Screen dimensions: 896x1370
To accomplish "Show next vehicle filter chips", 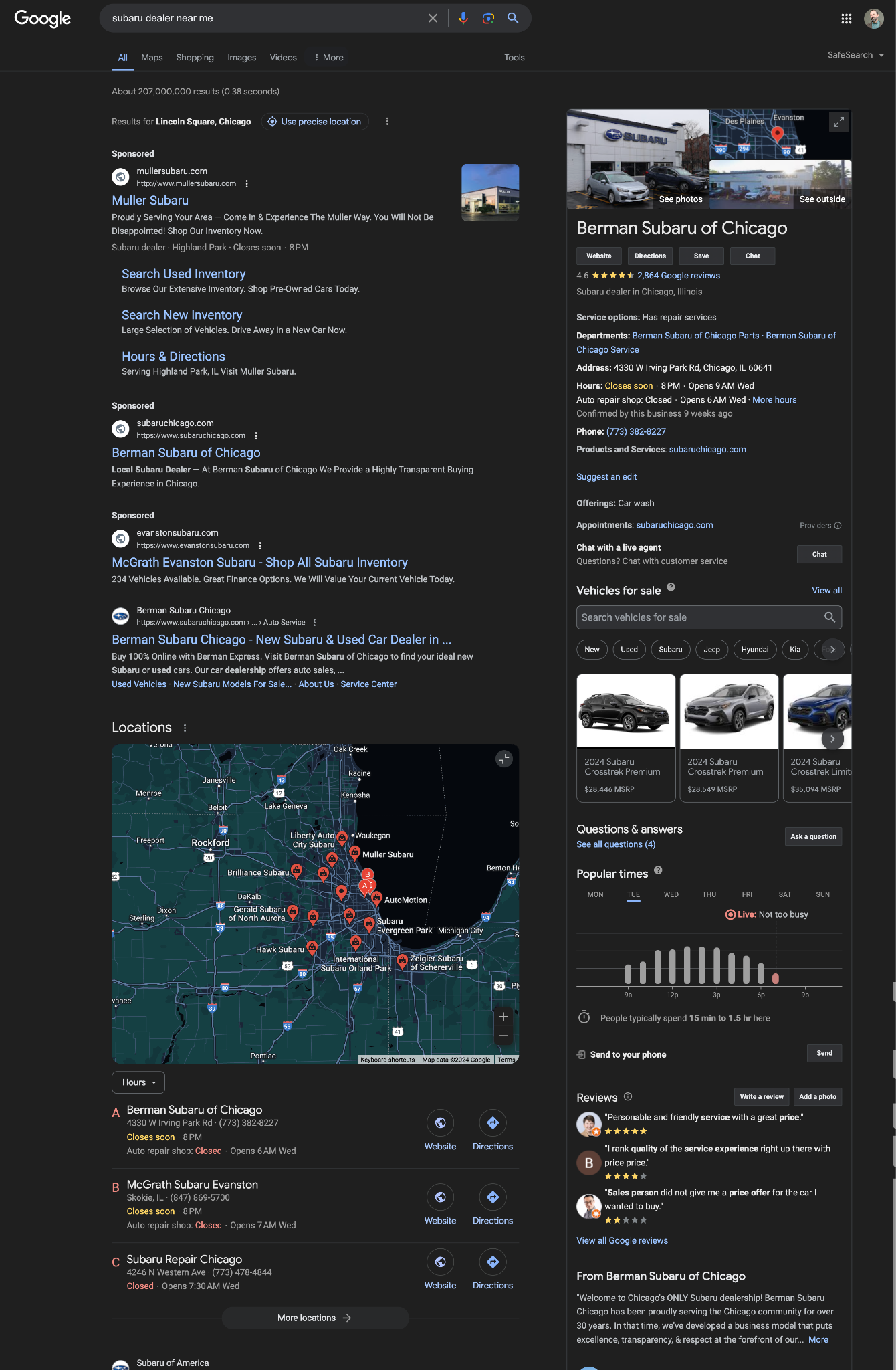I will point(832,650).
